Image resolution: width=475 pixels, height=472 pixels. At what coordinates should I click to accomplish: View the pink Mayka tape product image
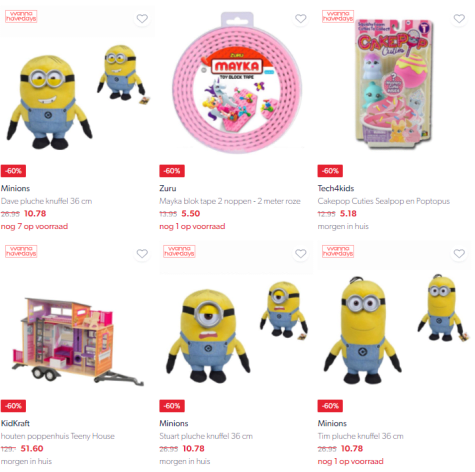click(x=237, y=83)
